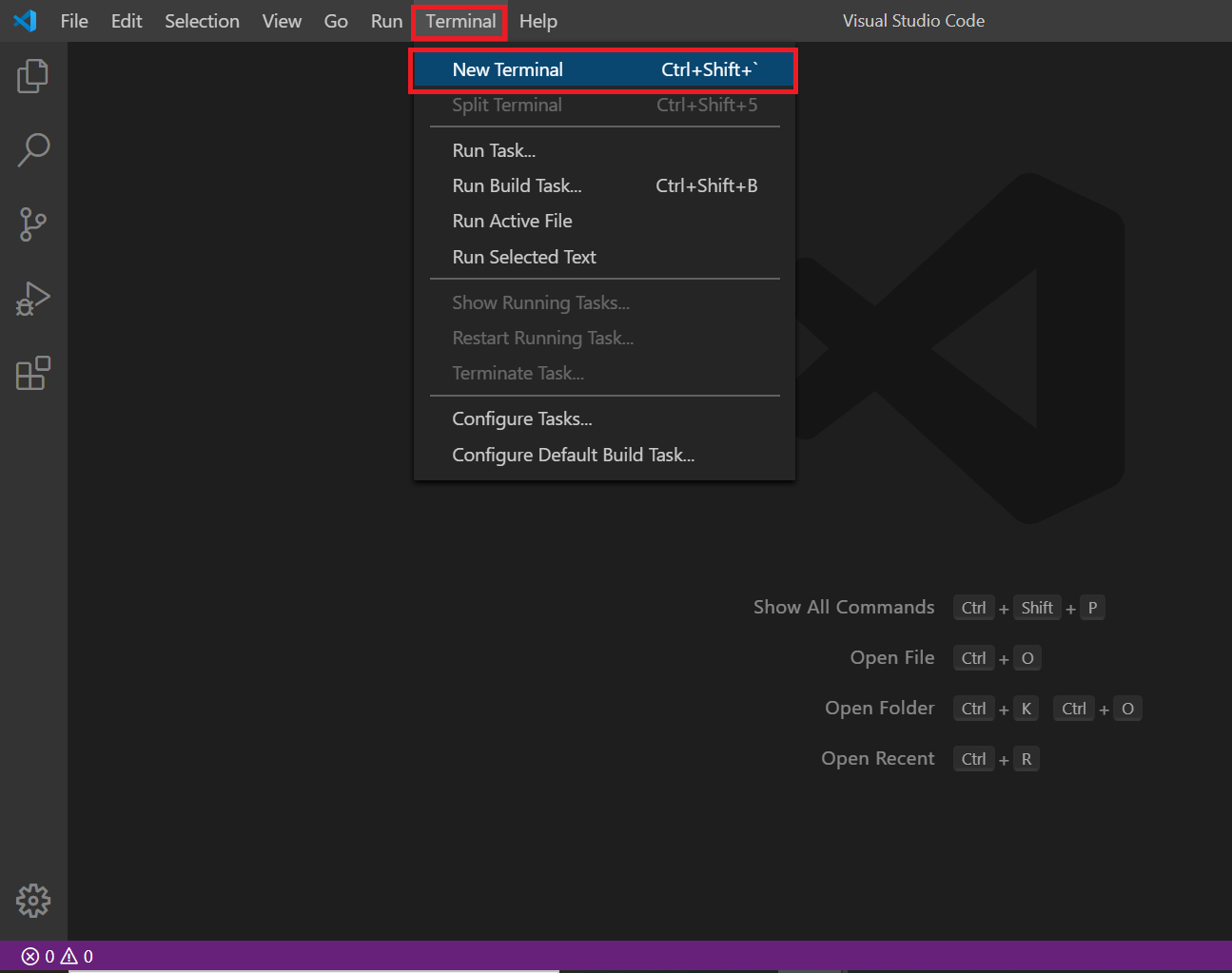
Task: Select Run Selected Text
Action: pos(524,257)
